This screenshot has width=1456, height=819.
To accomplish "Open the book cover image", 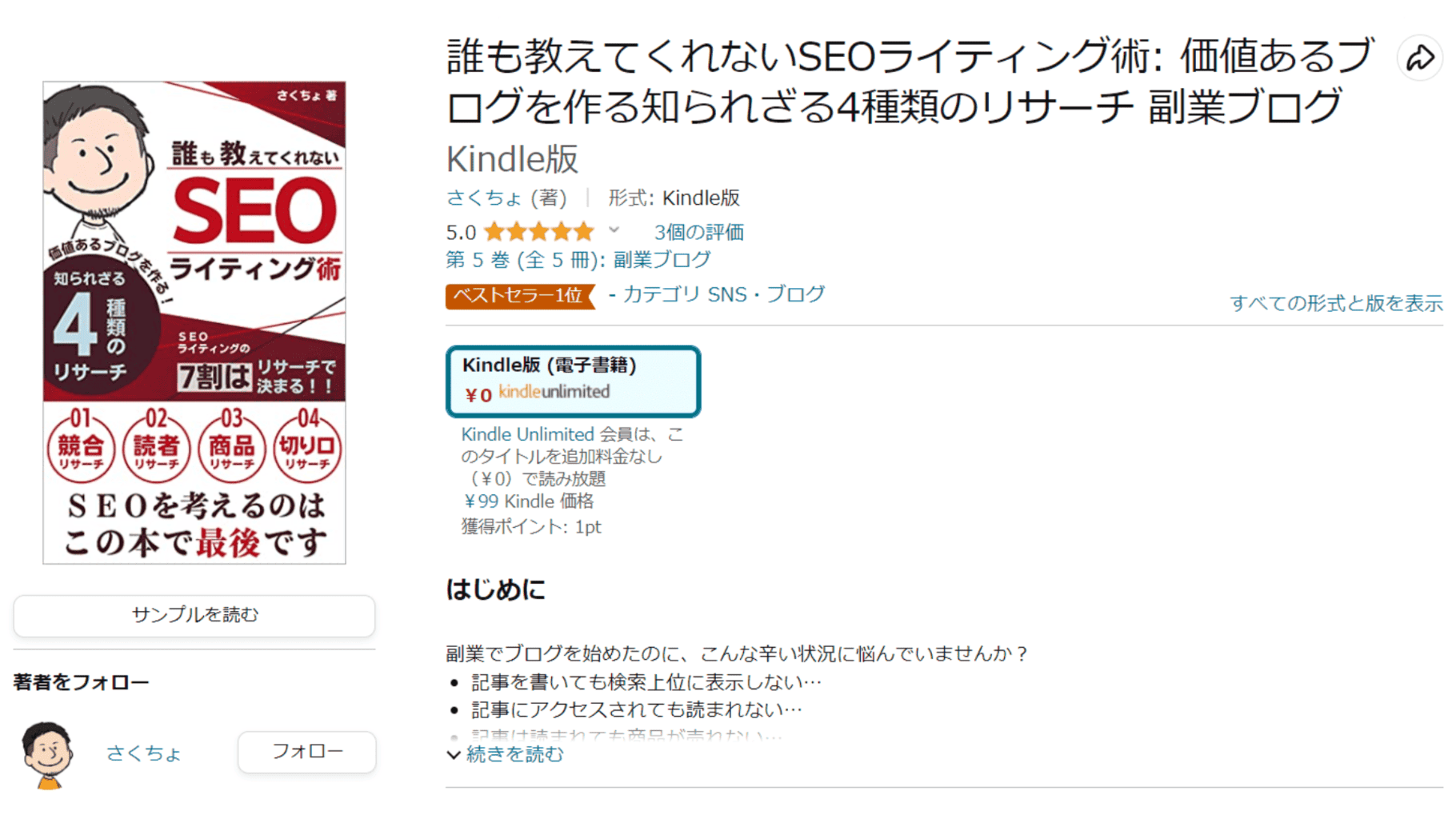I will click(194, 322).
